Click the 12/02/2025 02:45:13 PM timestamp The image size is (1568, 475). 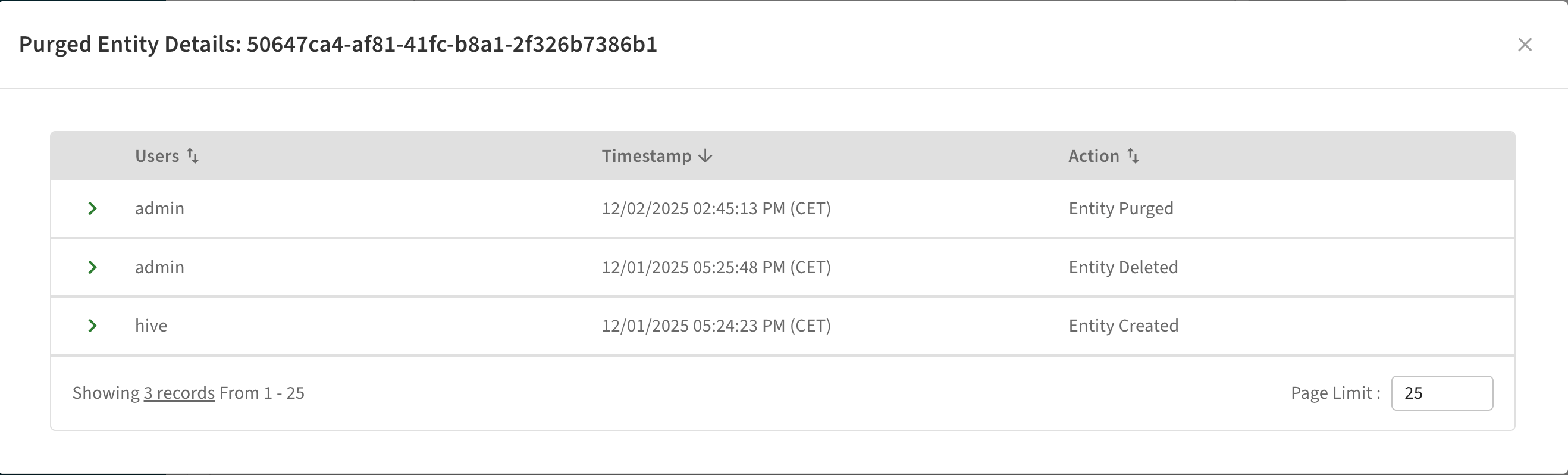coord(716,208)
